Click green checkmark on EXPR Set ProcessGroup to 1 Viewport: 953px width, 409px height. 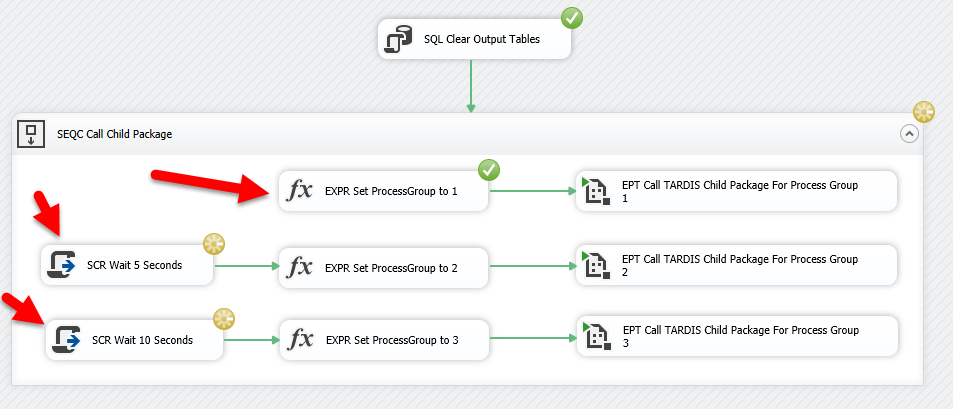pos(489,169)
